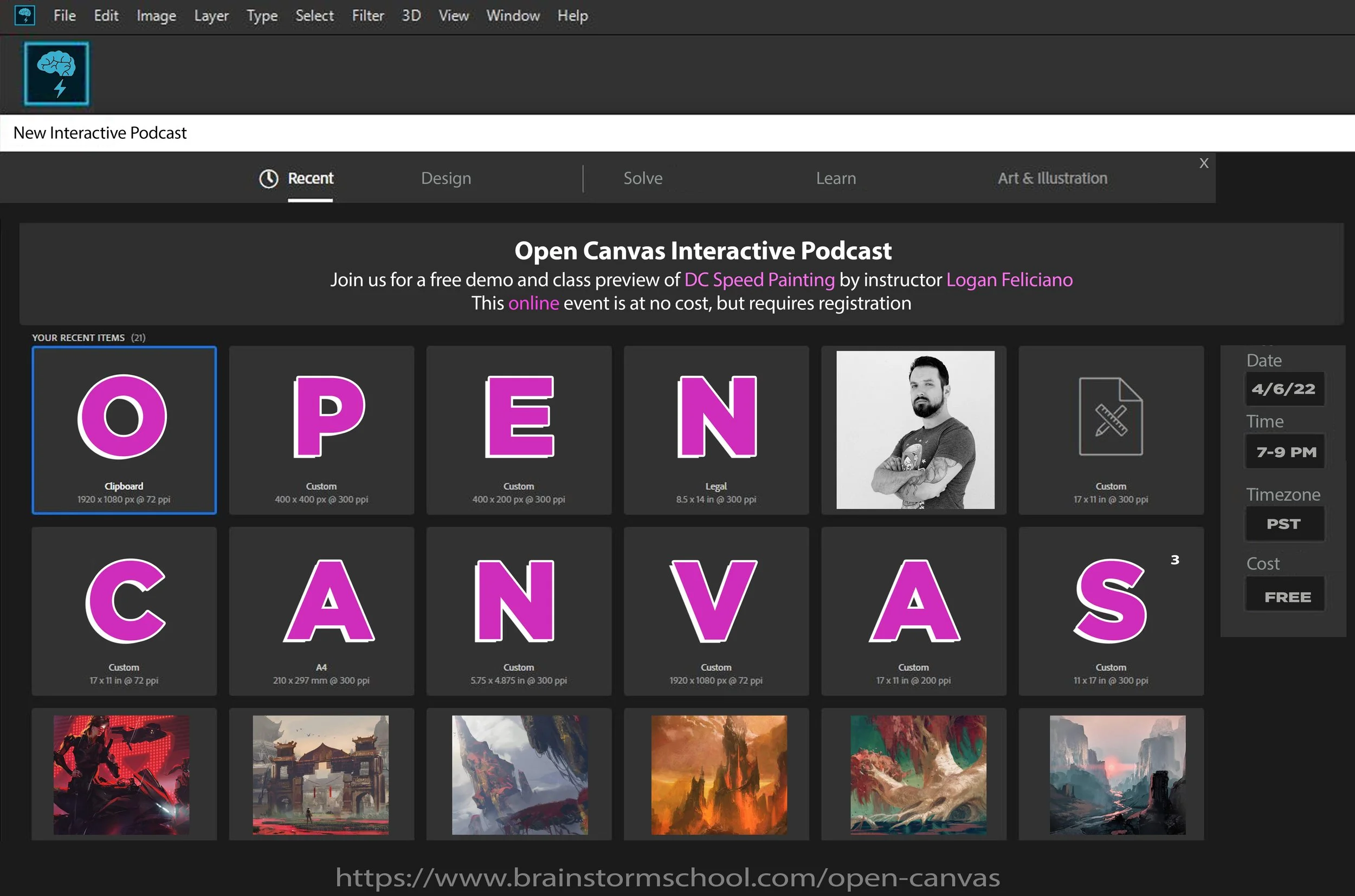Click the FREE cost button

(1285, 594)
